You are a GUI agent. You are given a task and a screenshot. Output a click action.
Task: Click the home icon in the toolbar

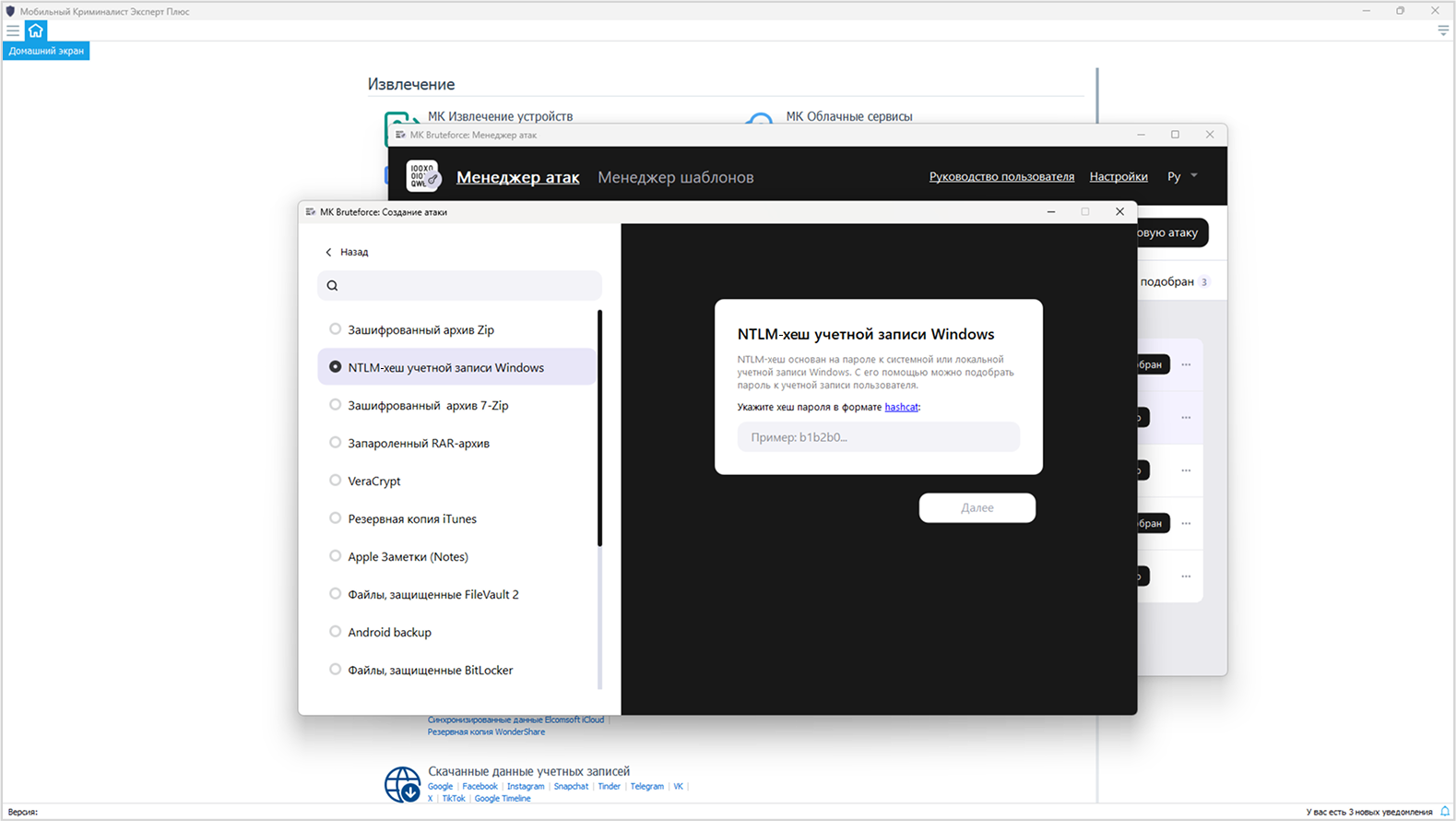(36, 30)
